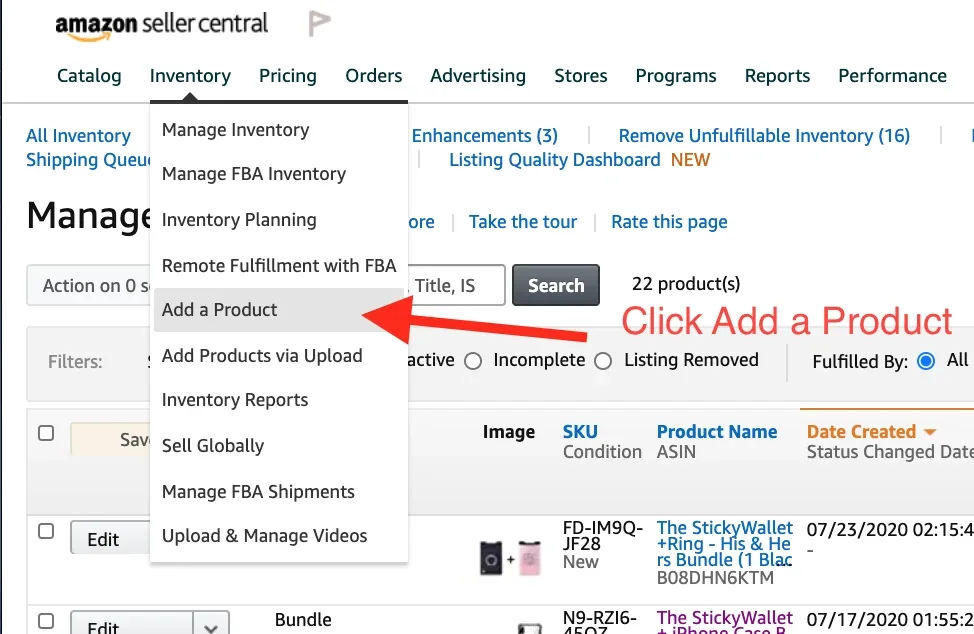Click the date 07/23/2020 cell
Image resolution: width=974 pixels, height=634 pixels.
pos(890,530)
